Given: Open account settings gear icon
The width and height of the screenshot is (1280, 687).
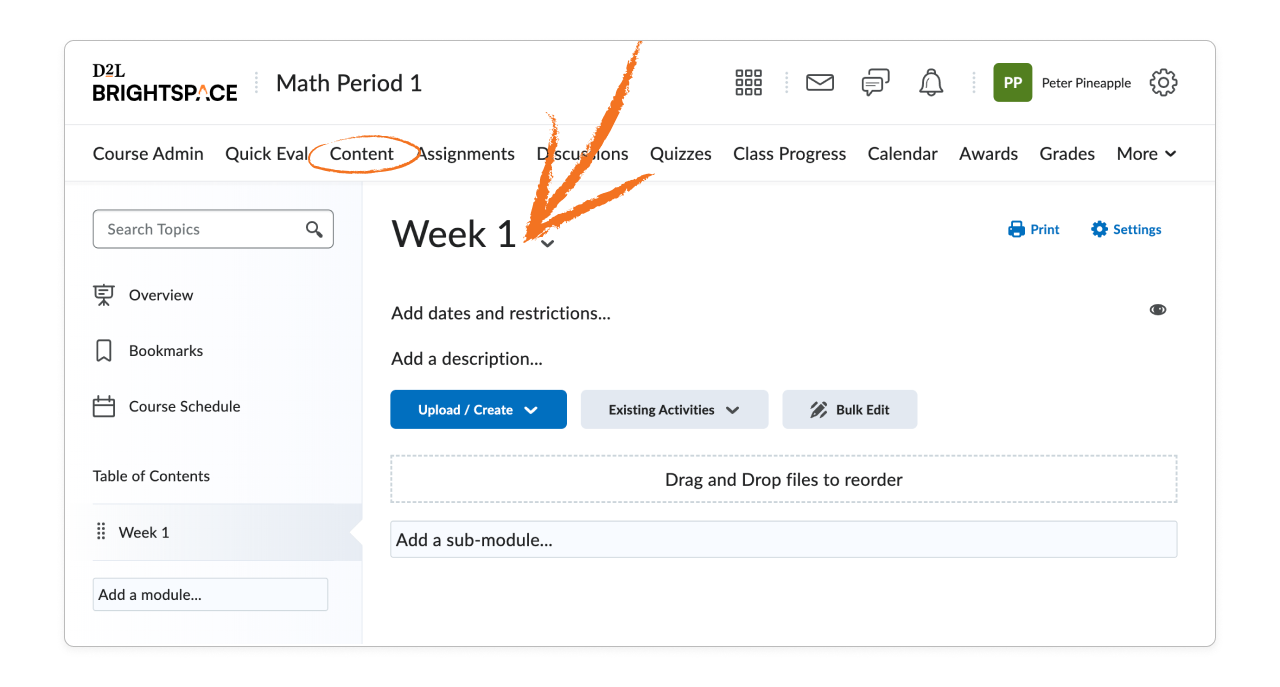Looking at the screenshot, I should [x=1163, y=82].
